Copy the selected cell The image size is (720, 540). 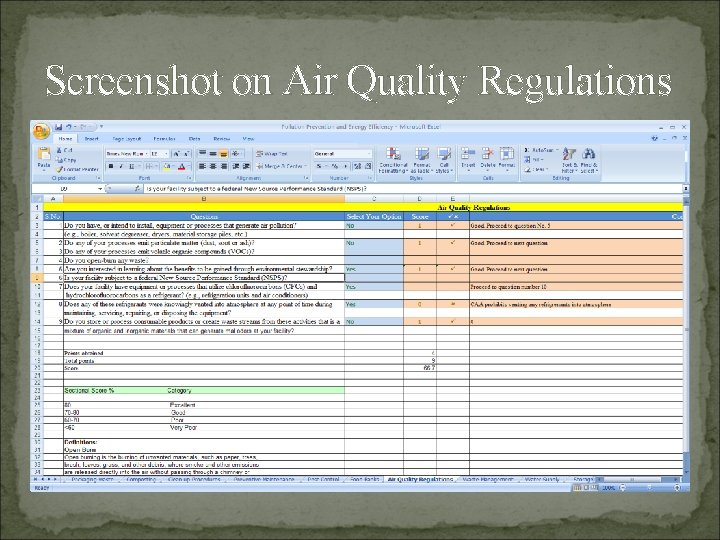tap(66, 160)
